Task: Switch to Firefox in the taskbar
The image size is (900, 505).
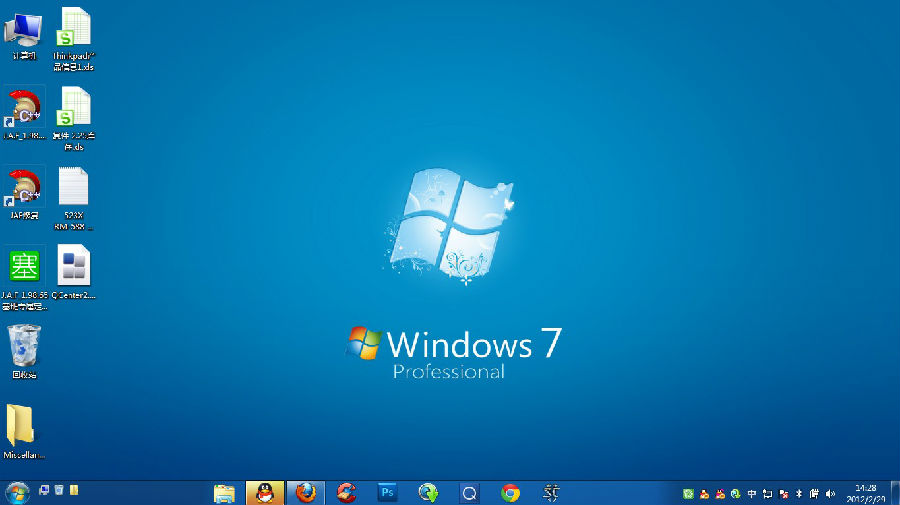Action: coord(306,493)
